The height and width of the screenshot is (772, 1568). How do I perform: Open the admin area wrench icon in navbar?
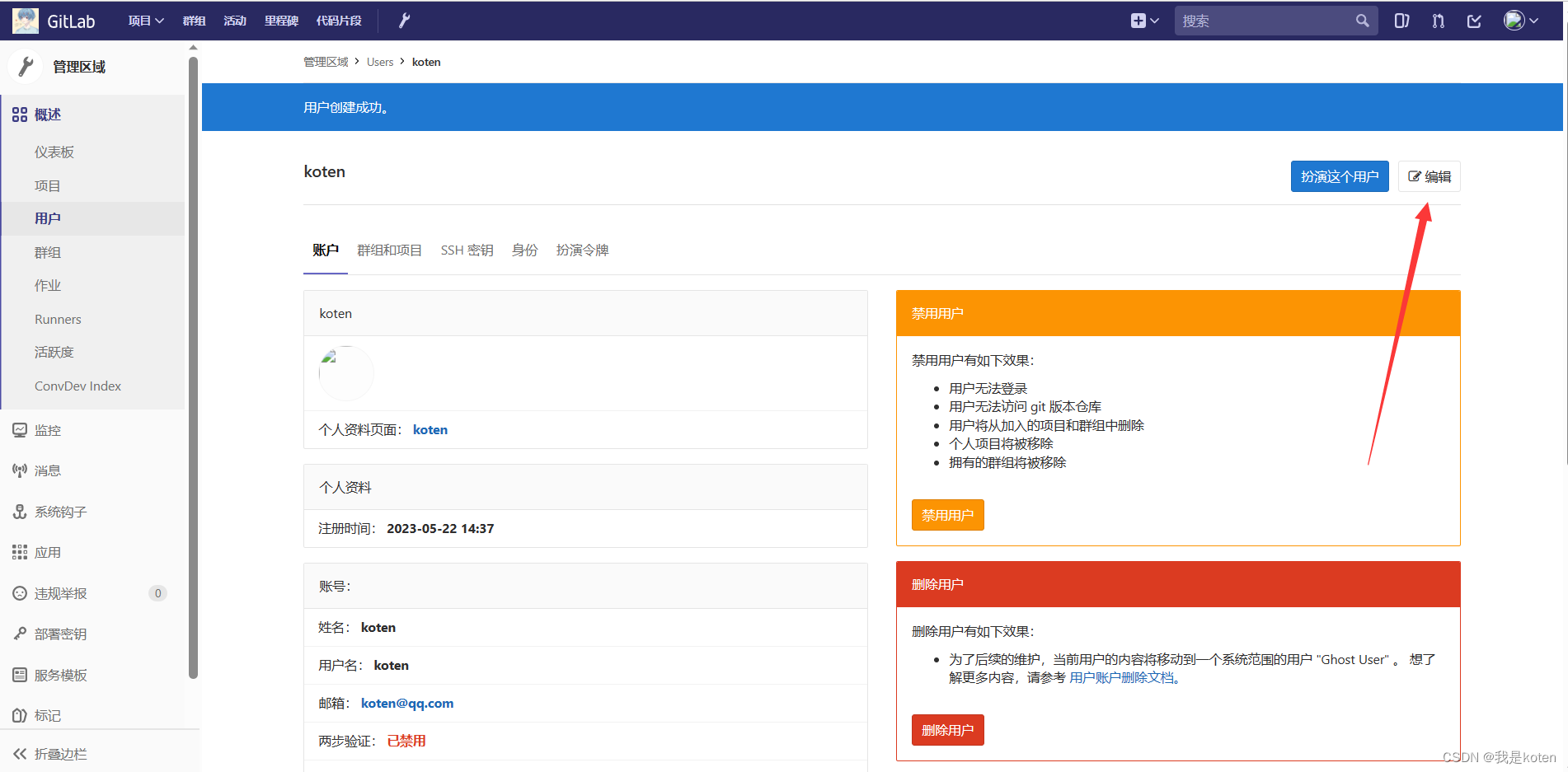click(404, 21)
